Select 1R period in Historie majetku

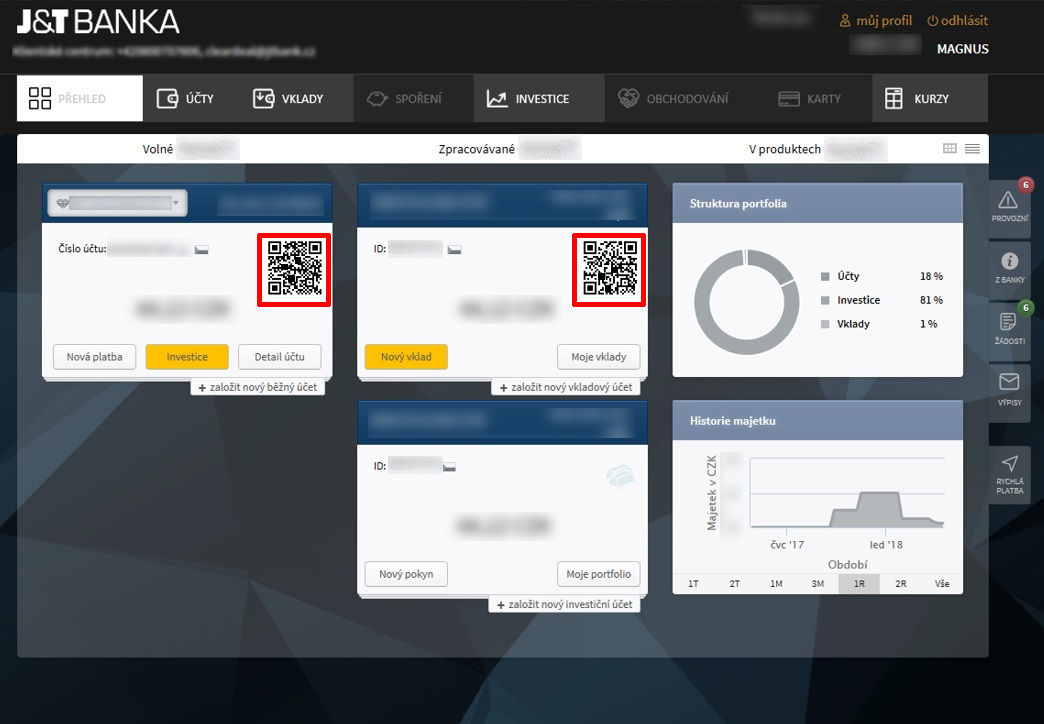point(859,583)
